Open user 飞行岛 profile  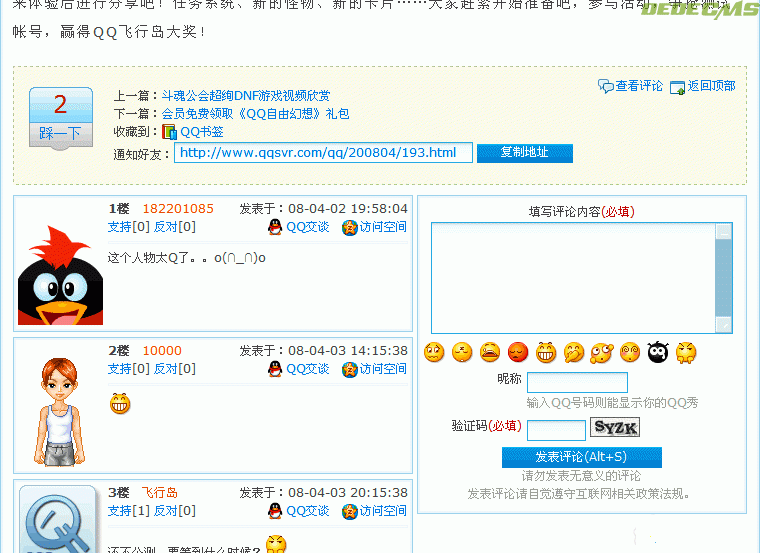(x=159, y=493)
